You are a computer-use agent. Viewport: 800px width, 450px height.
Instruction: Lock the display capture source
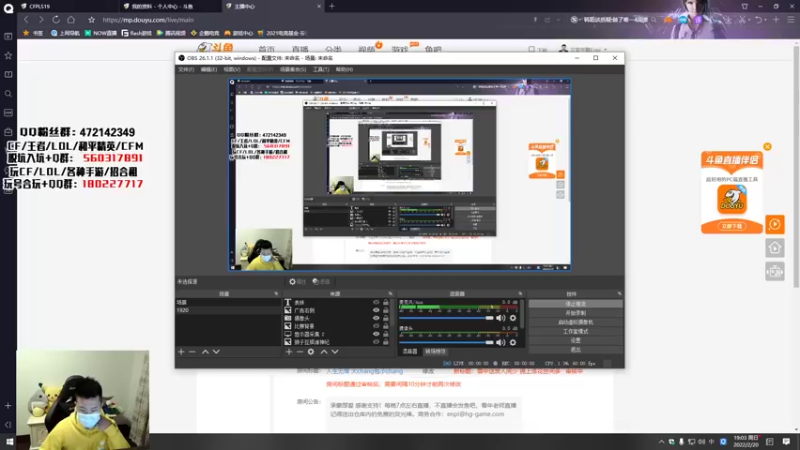[386, 334]
